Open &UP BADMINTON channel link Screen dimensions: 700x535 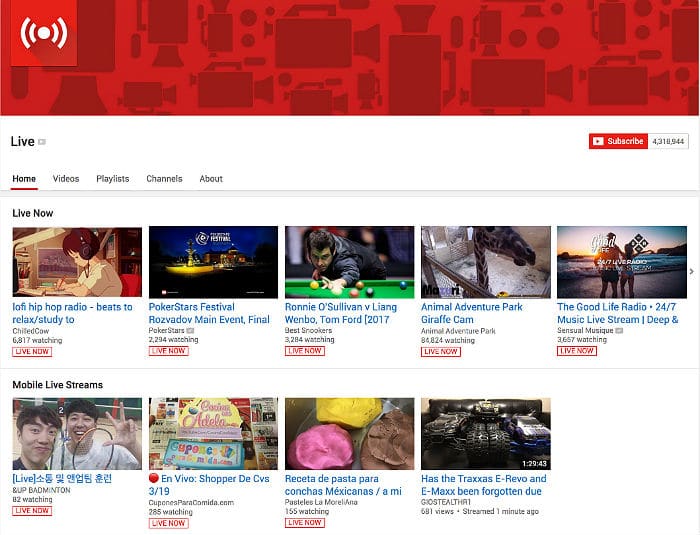point(42,490)
